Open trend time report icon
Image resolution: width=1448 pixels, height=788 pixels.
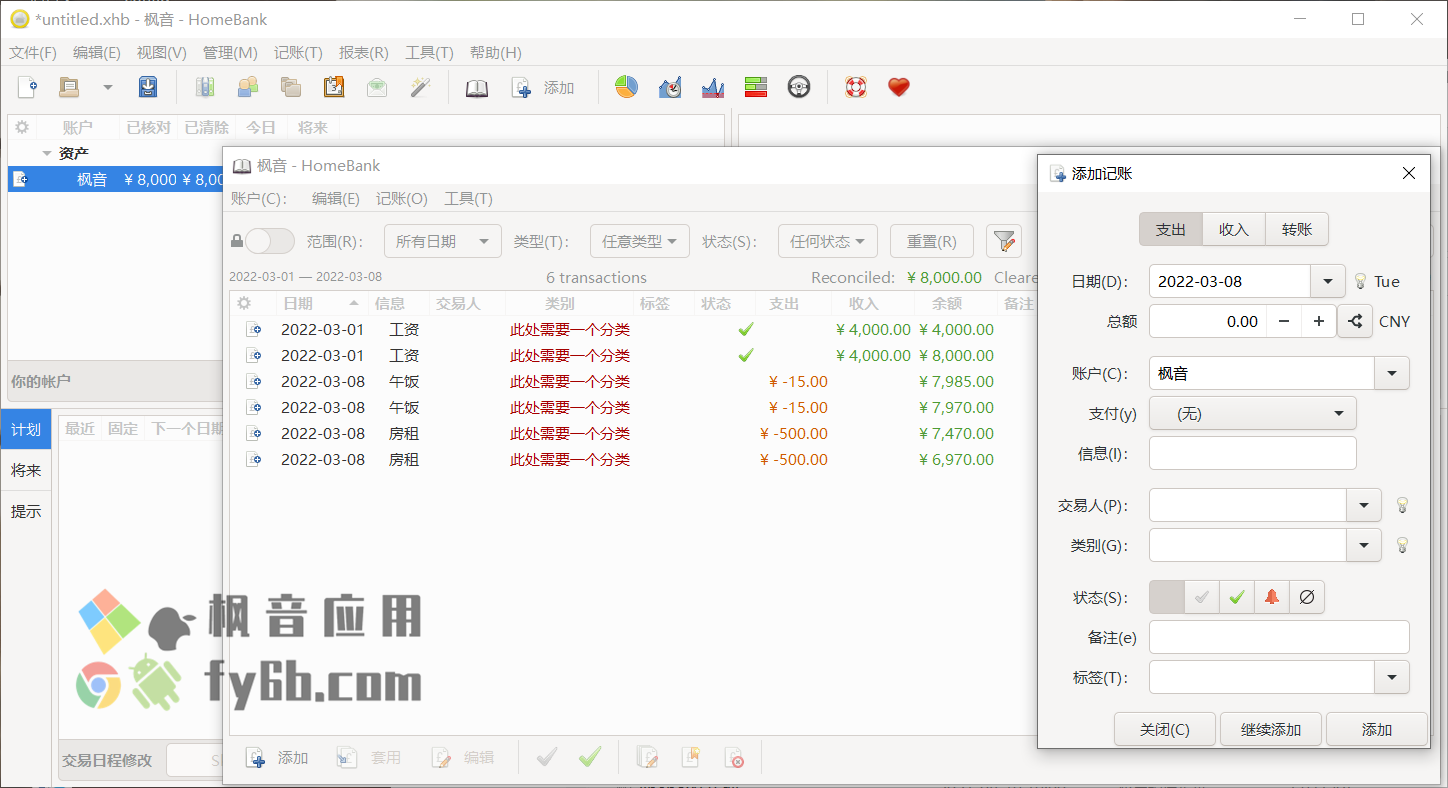coord(670,88)
